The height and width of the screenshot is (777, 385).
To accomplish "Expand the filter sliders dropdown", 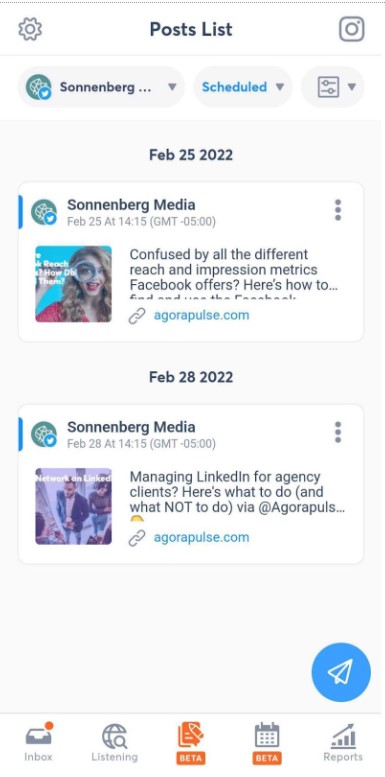I will point(333,87).
